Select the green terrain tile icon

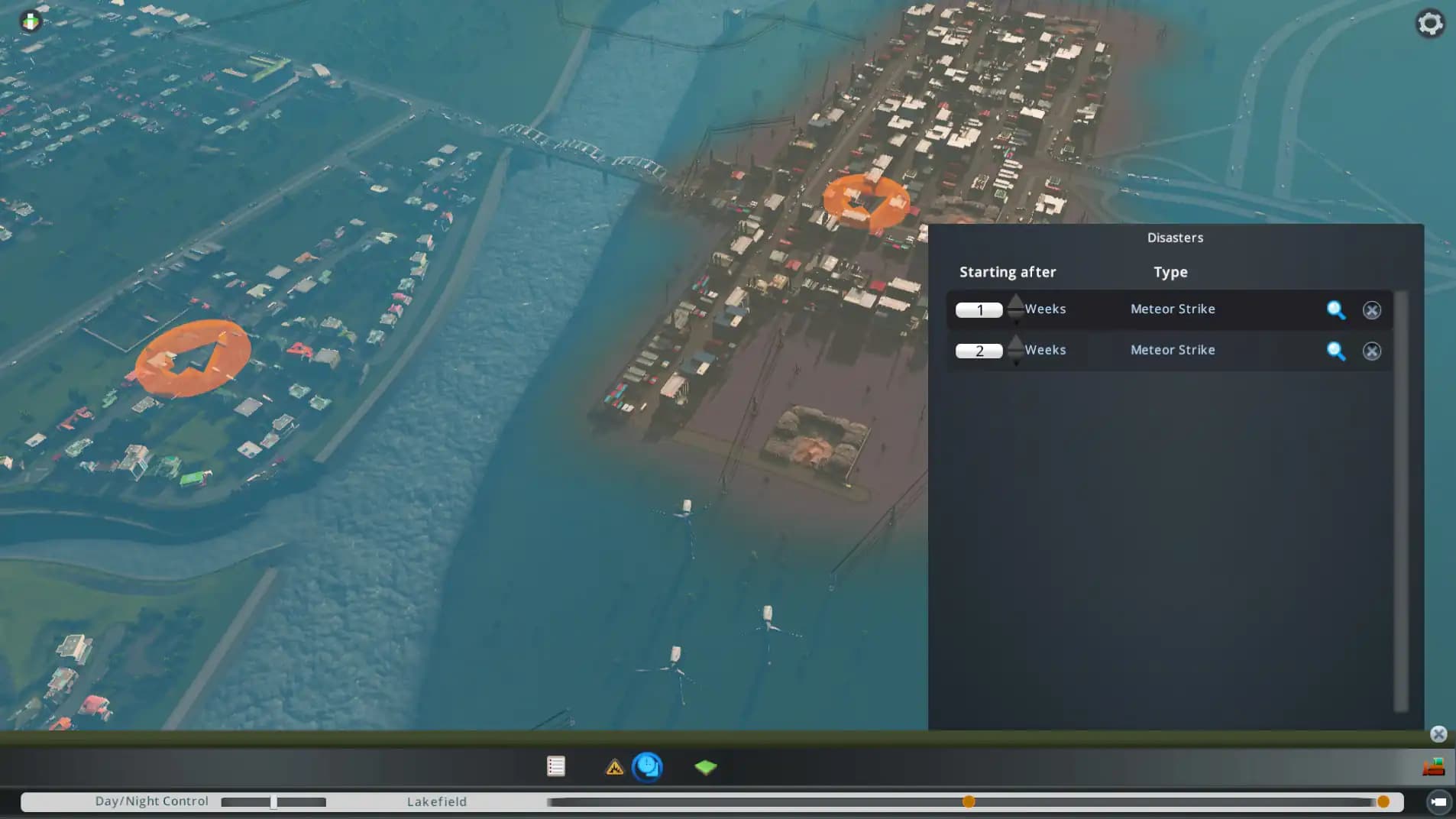[x=704, y=767]
